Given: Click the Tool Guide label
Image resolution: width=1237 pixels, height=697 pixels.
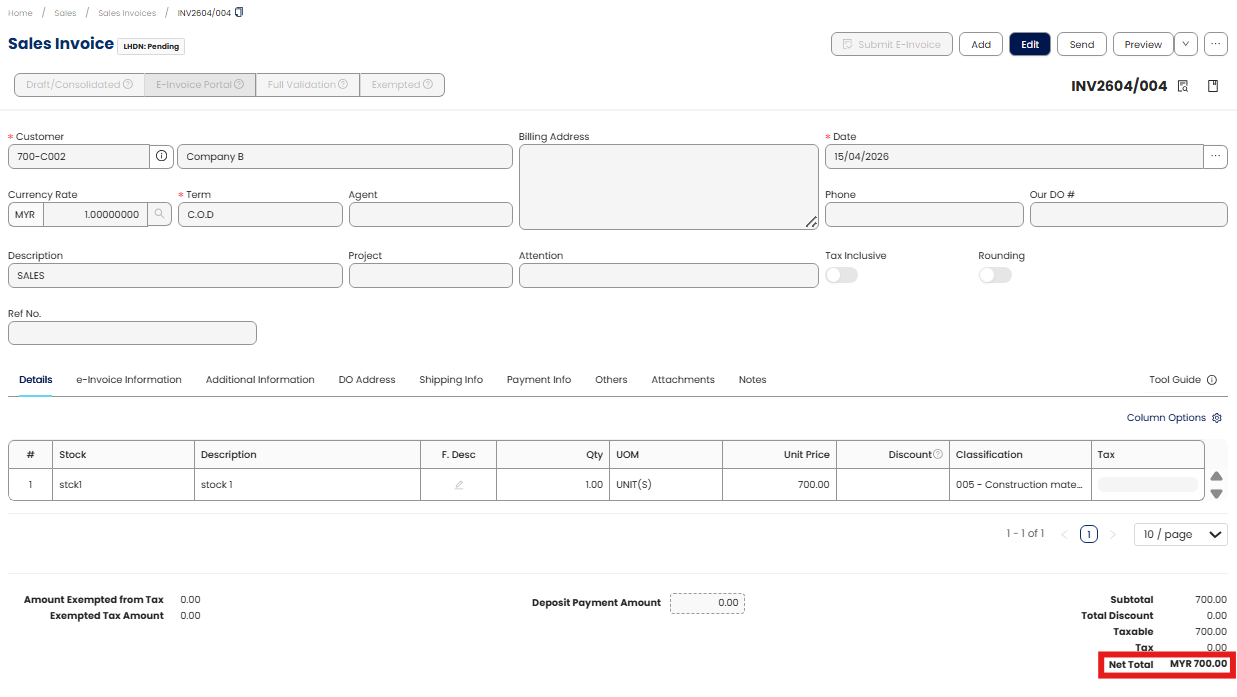Looking at the screenshot, I should [1175, 380].
